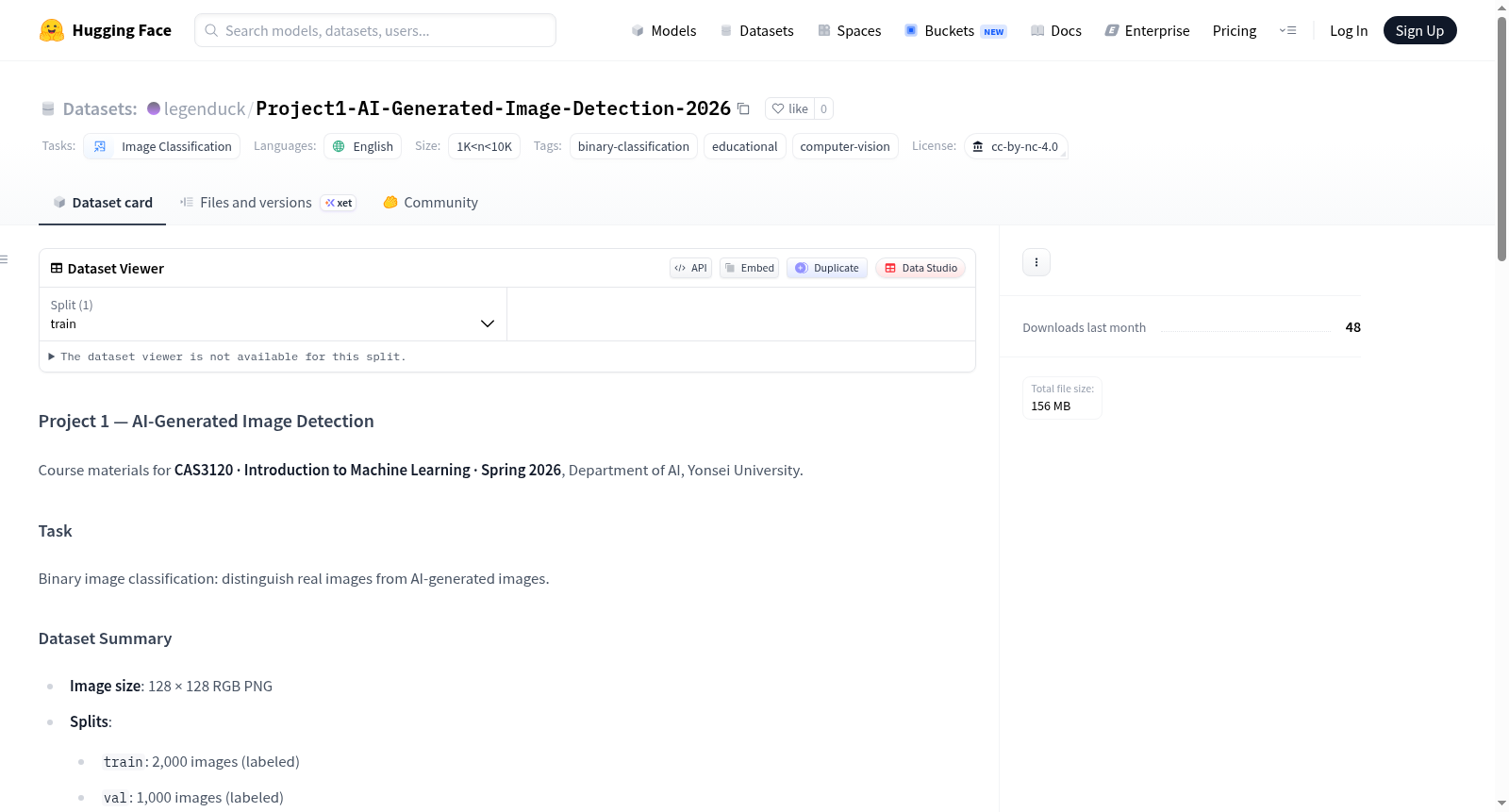Select the Dataset card tab
Image resolution: width=1509 pixels, height=812 pixels.
tap(102, 202)
